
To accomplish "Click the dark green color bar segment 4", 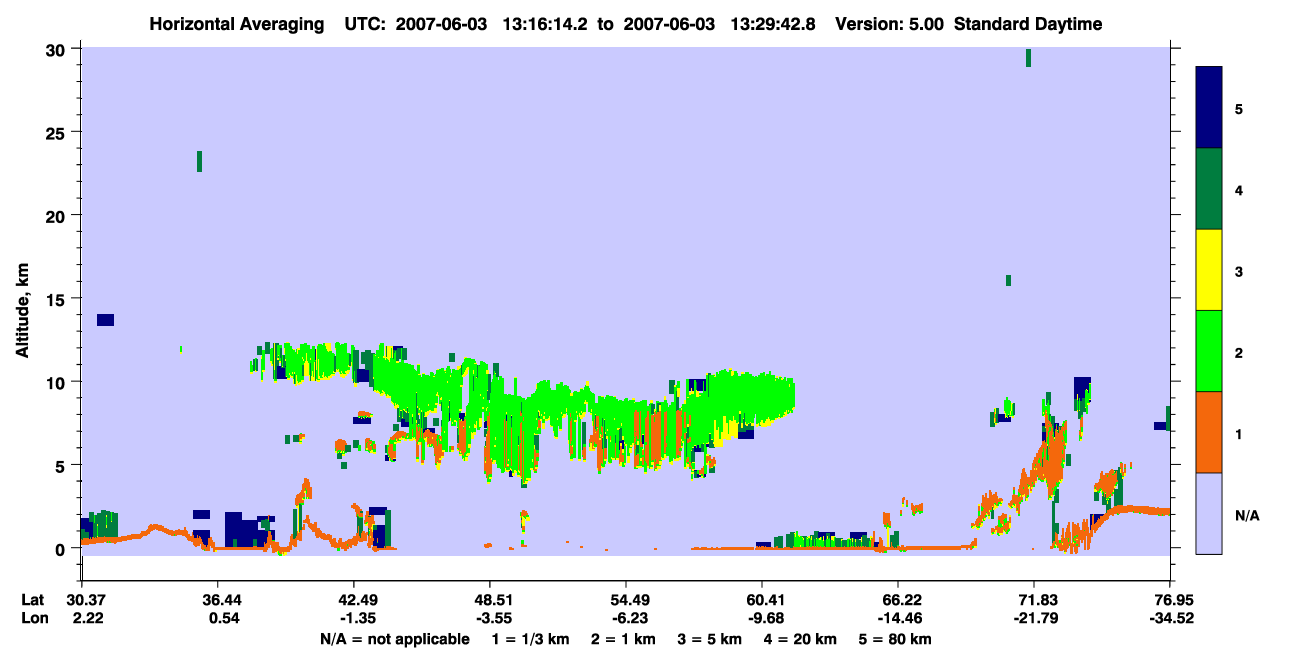I will point(1209,189).
